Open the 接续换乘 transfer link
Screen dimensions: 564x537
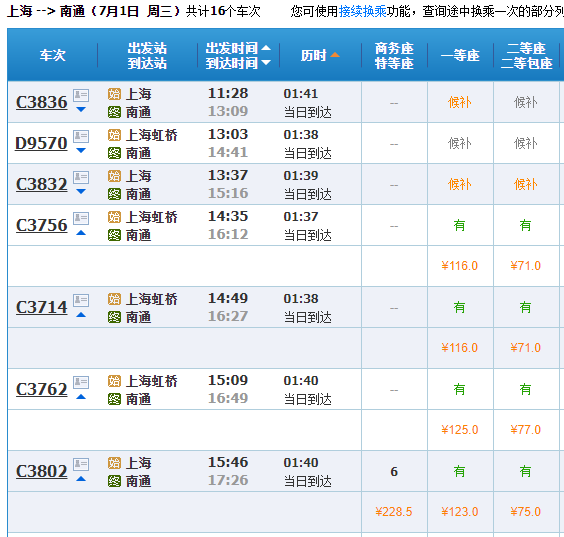[363, 12]
